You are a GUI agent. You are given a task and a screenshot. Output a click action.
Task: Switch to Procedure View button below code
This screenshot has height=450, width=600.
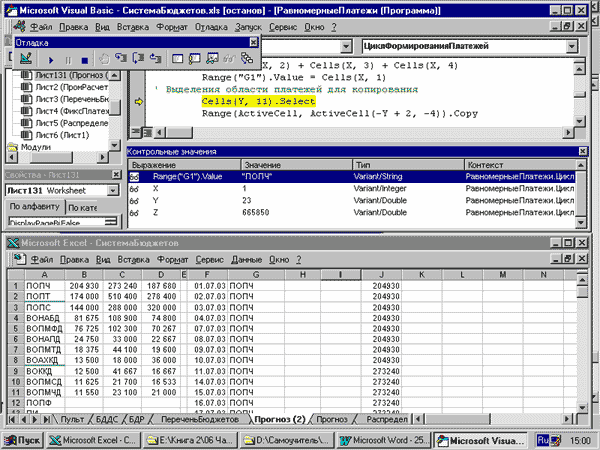pyautogui.click(x=135, y=132)
